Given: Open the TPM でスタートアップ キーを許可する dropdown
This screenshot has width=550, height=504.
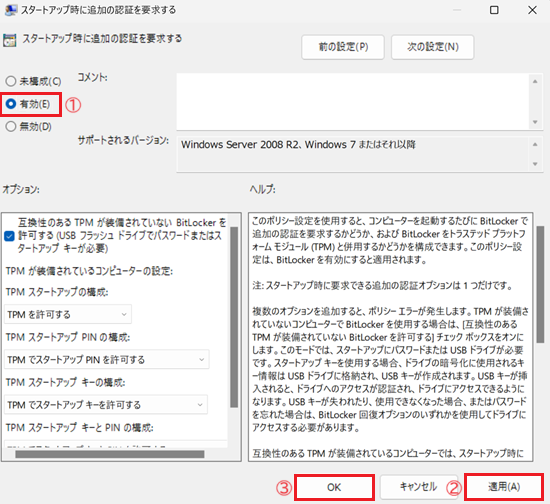Looking at the screenshot, I should 106,405.
